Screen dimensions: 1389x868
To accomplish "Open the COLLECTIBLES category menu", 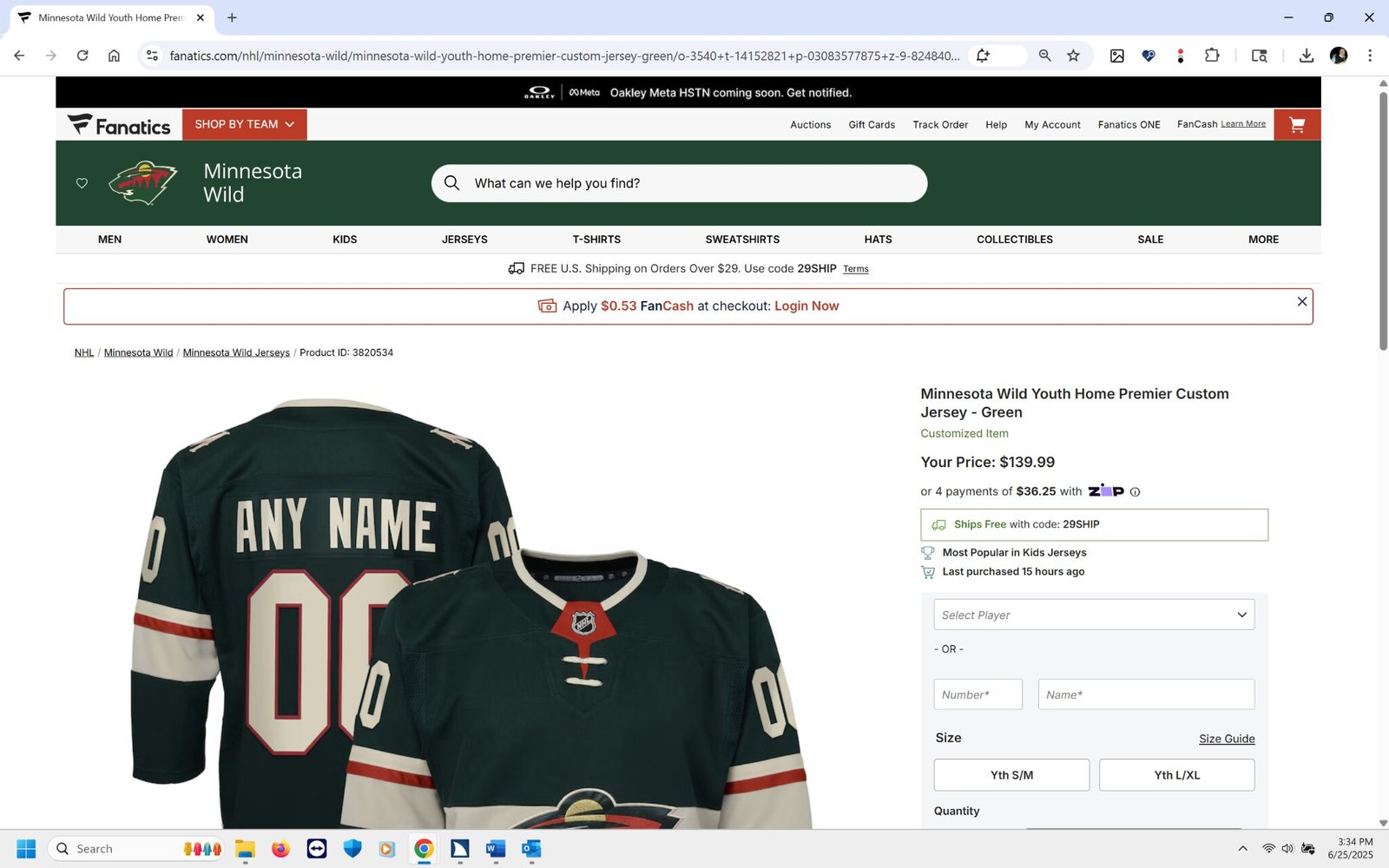I will pyautogui.click(x=1015, y=240).
